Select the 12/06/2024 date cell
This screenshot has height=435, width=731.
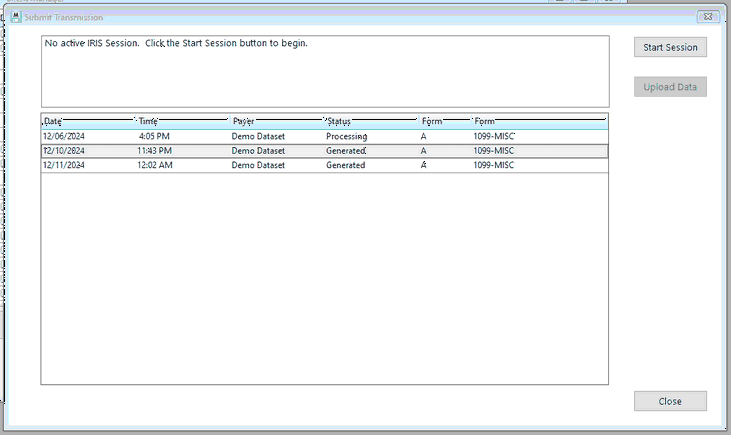(x=63, y=136)
